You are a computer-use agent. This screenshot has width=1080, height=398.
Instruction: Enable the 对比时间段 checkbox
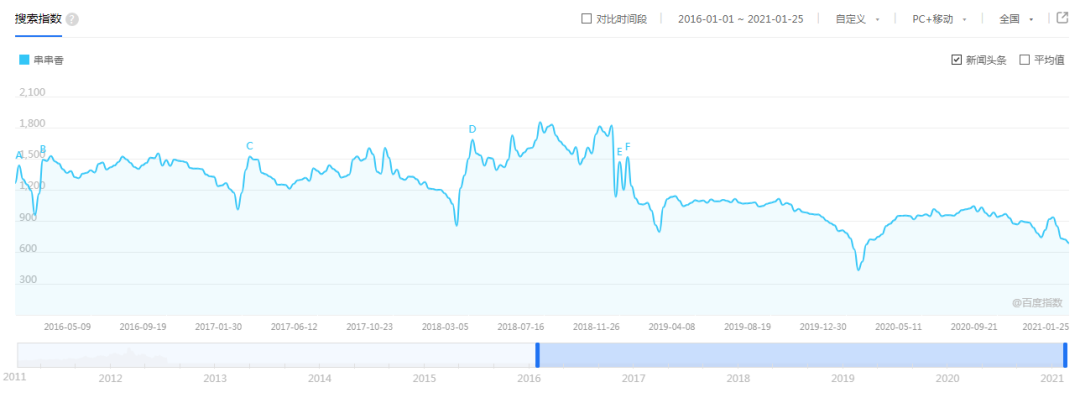tap(587, 19)
